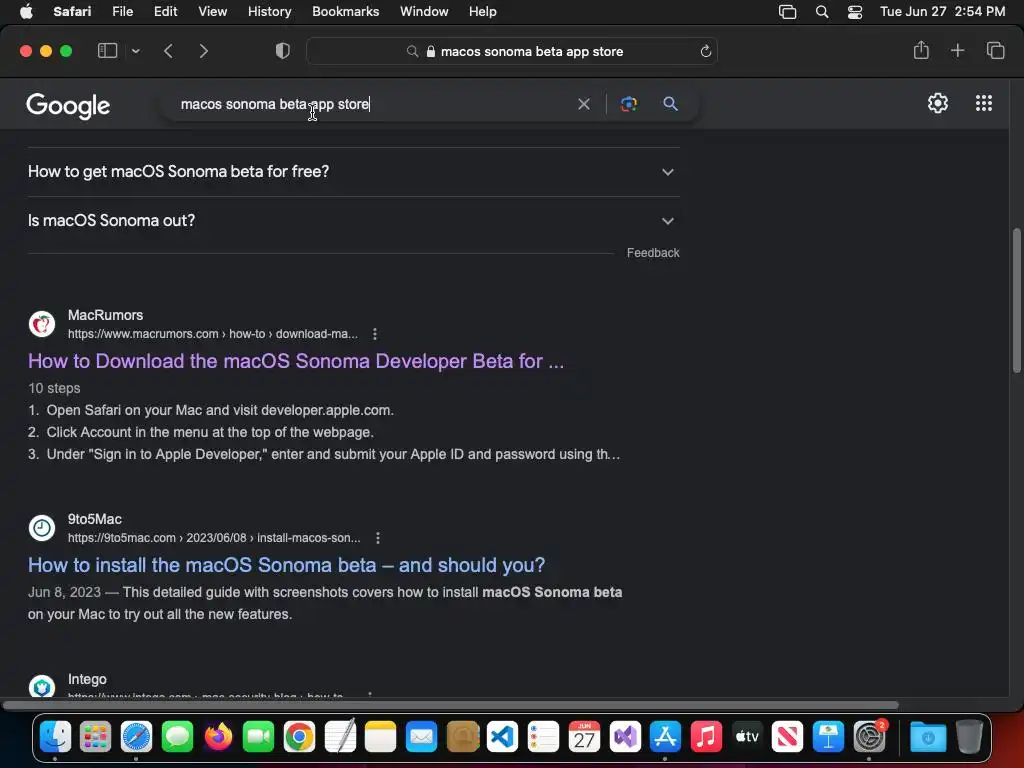This screenshot has height=768, width=1024.
Task: Open Music from the Dock
Action: click(706, 737)
